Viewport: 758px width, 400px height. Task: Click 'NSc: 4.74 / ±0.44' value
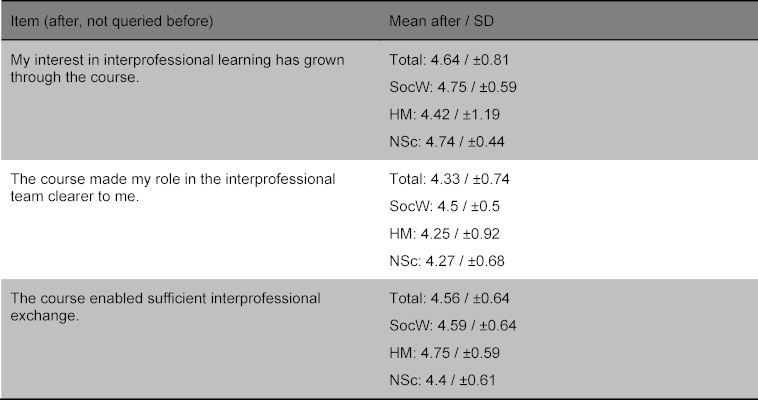(x=447, y=142)
